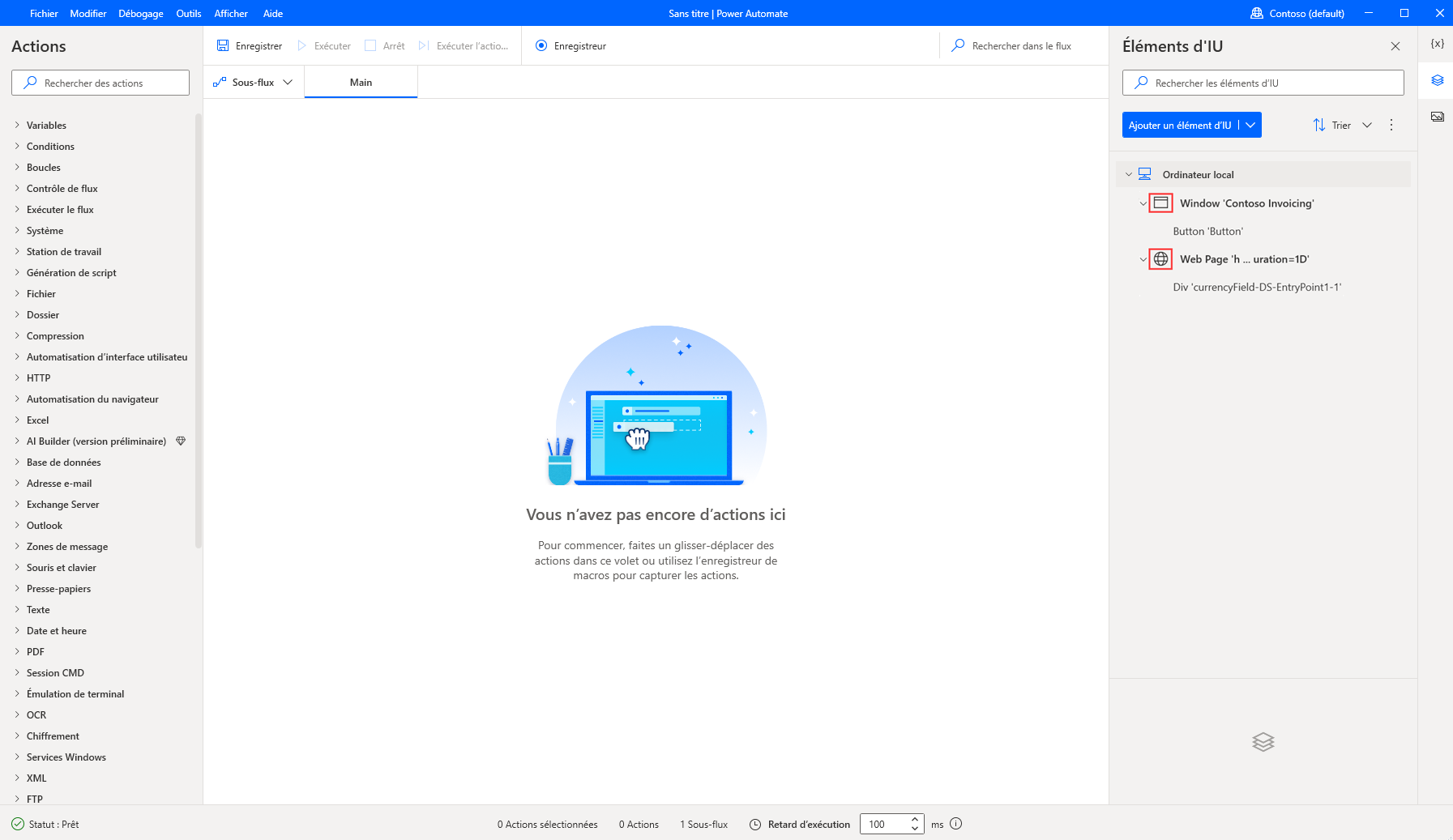1453x840 pixels.
Task: Save the flow with the Enregistrer icon
Action: [222, 45]
